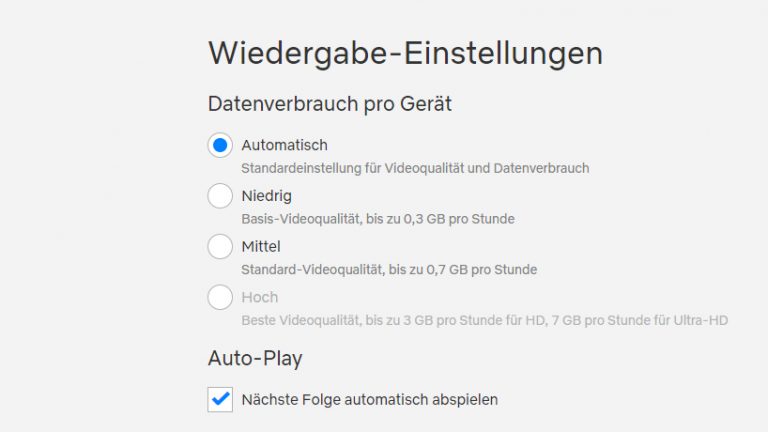The height and width of the screenshot is (432, 768).
Task: Click the greyed-out Hoch radio button
Action: [220, 297]
